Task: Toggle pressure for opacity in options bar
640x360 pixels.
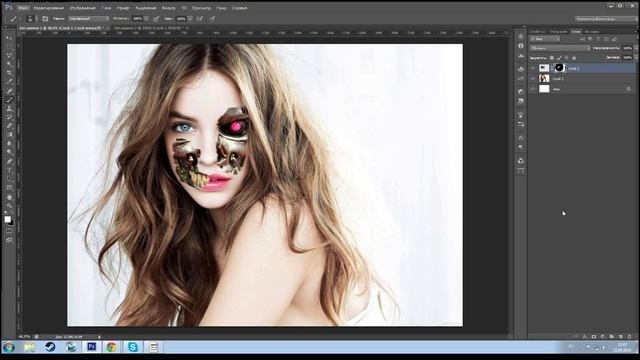Action: pyautogui.click(x=156, y=19)
